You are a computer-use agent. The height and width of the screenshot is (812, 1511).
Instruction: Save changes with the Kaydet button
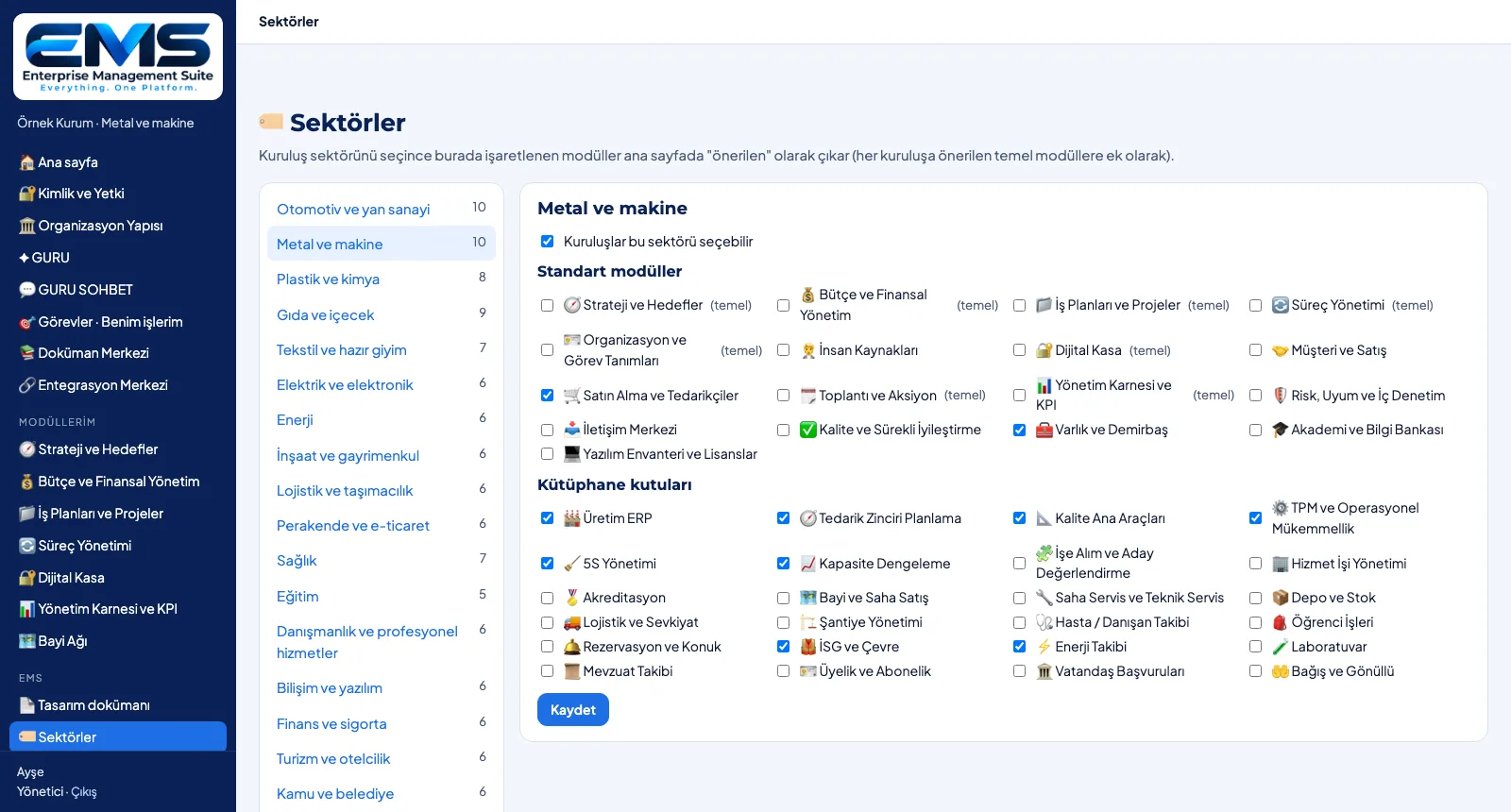click(x=573, y=710)
